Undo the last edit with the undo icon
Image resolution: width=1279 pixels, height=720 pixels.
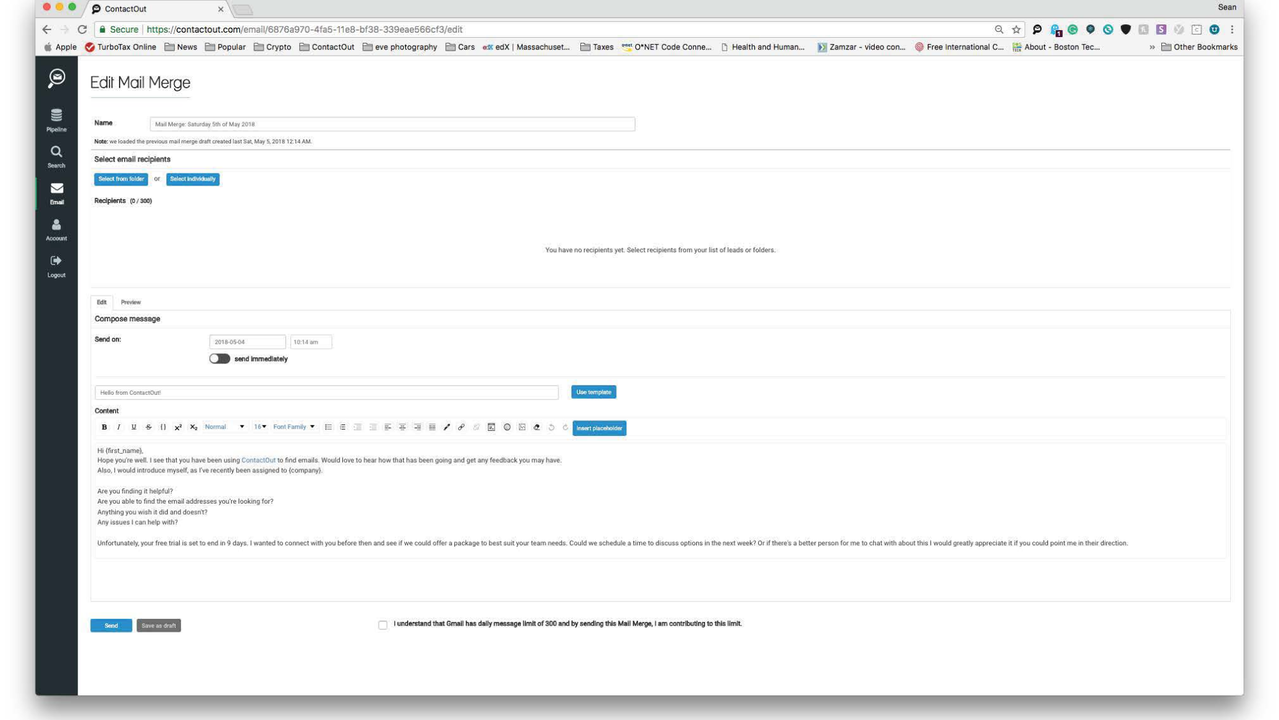(x=550, y=427)
